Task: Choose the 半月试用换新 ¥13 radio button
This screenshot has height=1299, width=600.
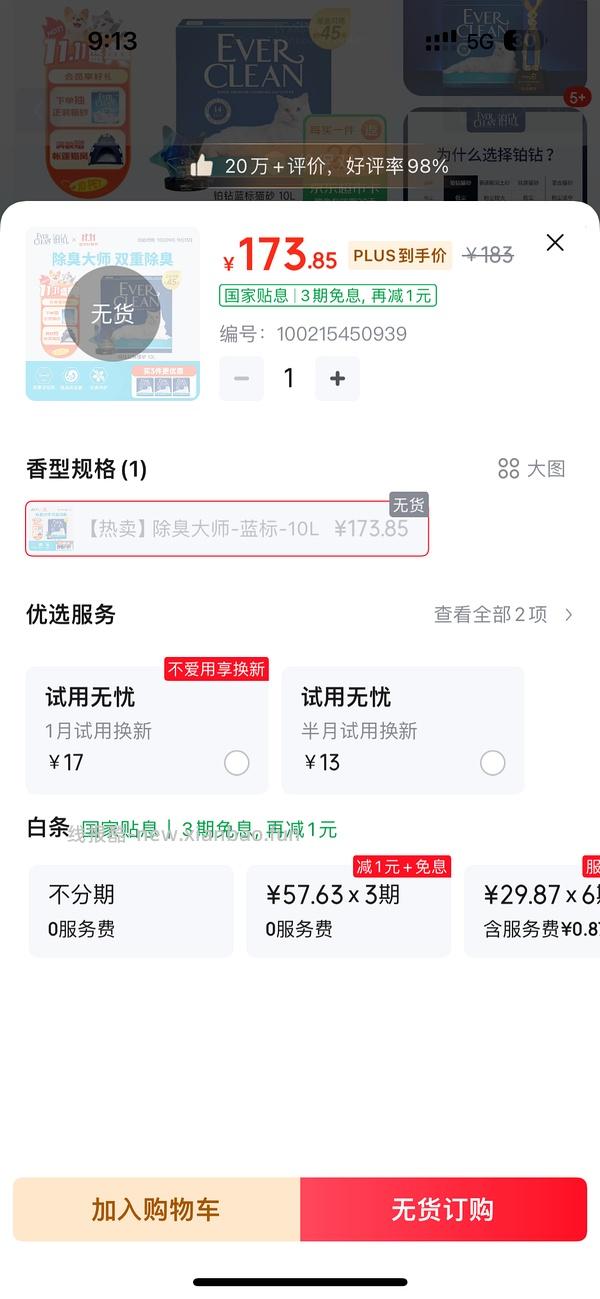Action: (491, 762)
